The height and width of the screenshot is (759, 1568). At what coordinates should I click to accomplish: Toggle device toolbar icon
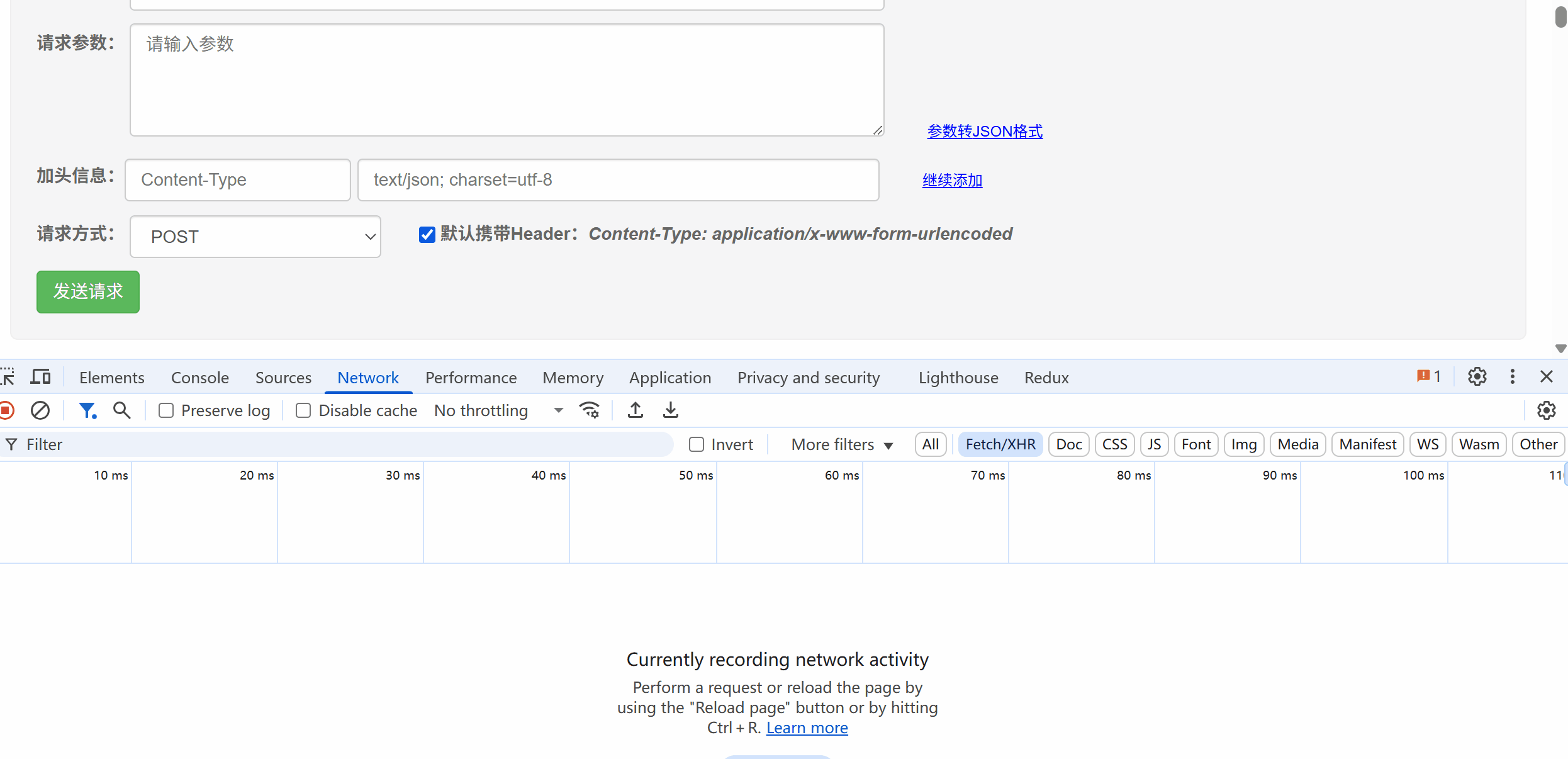pyautogui.click(x=41, y=377)
